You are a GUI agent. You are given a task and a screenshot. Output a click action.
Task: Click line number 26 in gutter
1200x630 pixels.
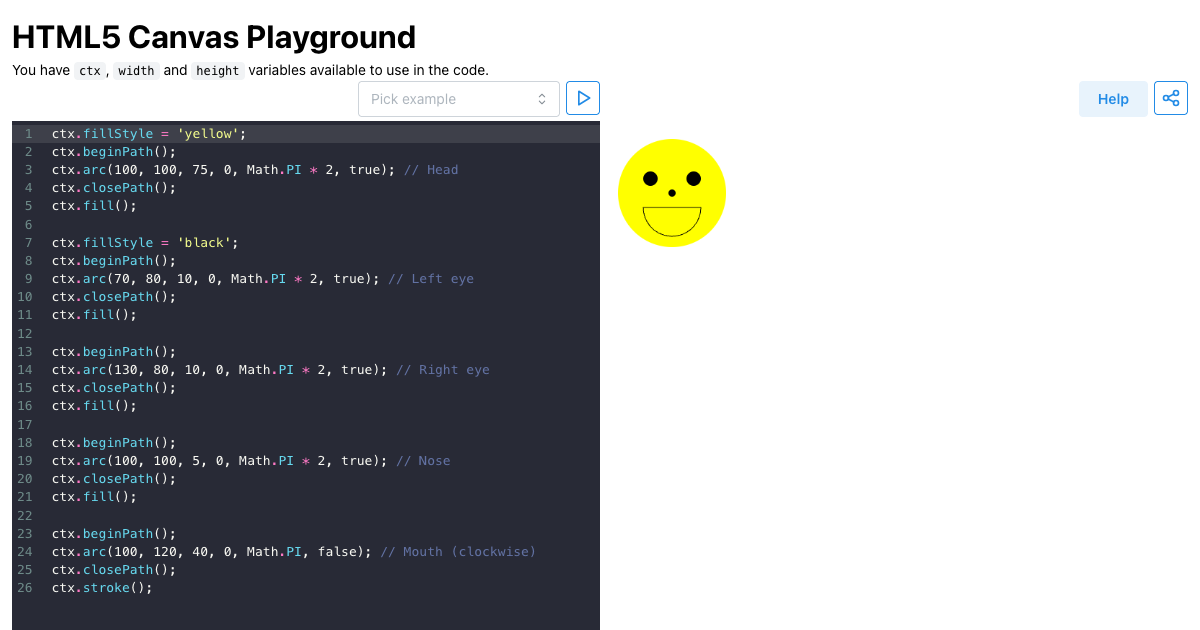(x=25, y=588)
